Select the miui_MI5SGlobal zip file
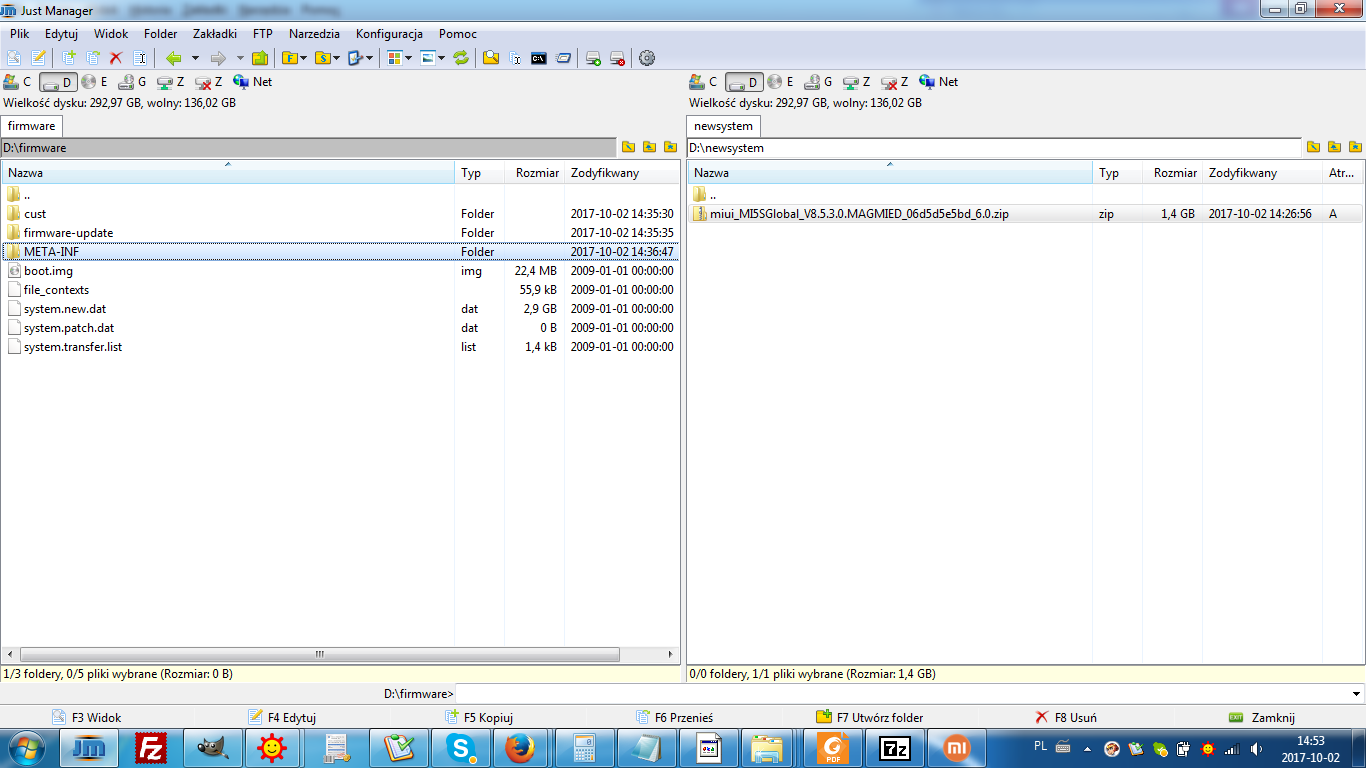The width and height of the screenshot is (1366, 768). (x=859, y=214)
